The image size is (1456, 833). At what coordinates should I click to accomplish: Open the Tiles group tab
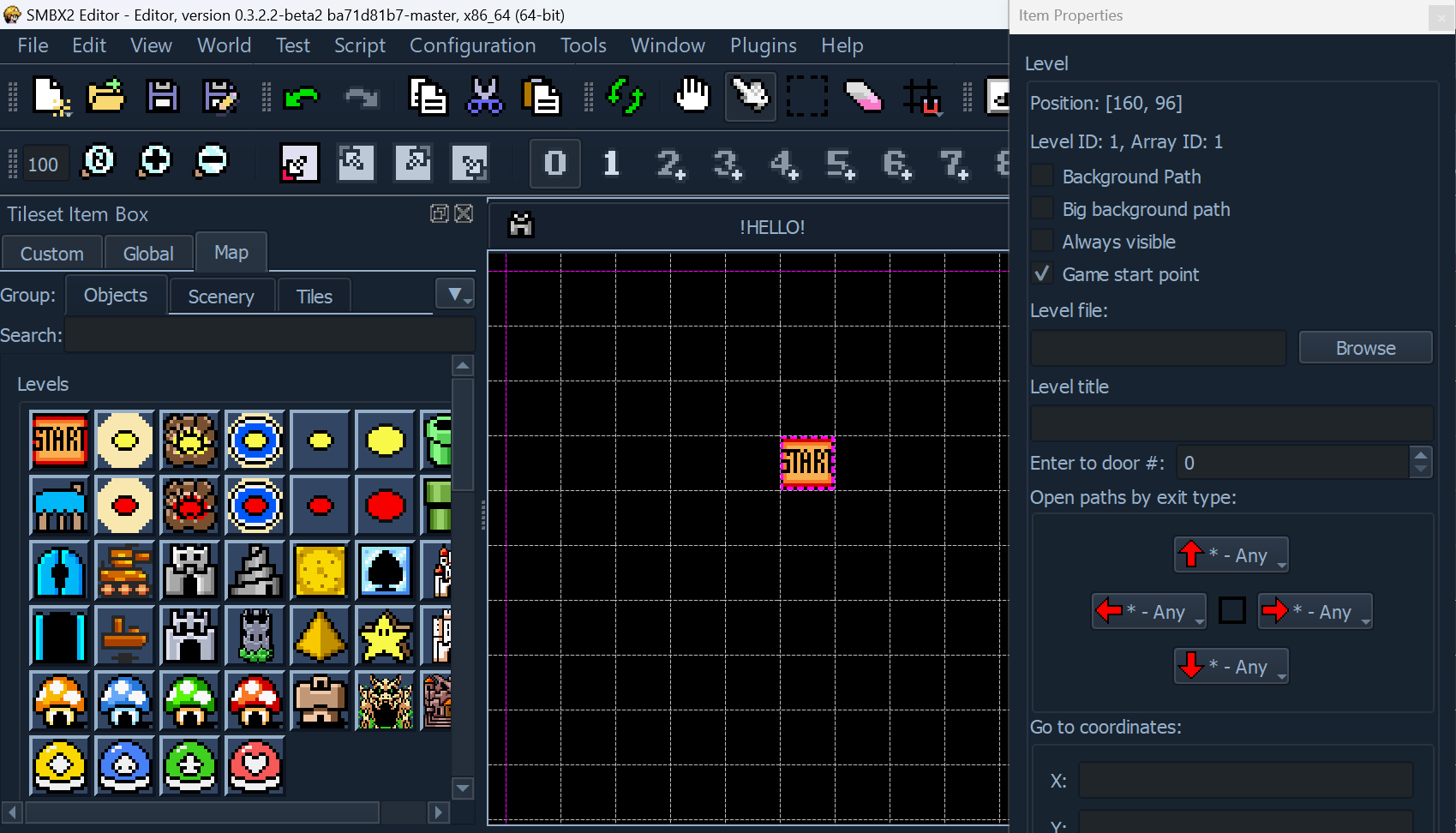coord(314,297)
